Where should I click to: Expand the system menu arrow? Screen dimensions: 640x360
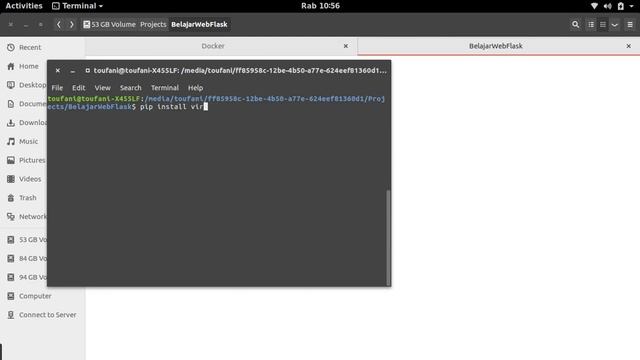(x=631, y=6)
